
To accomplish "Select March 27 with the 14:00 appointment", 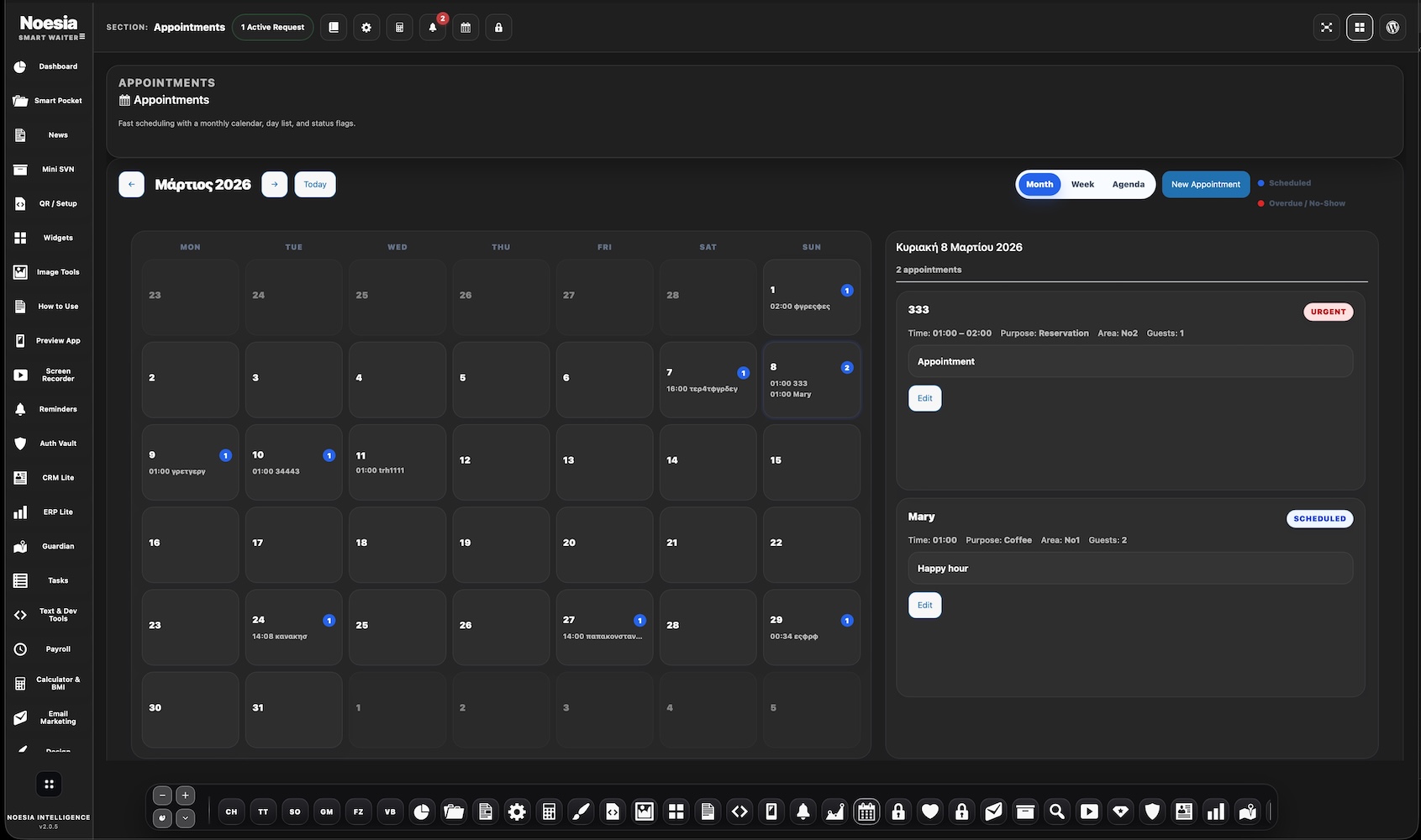I will (x=604, y=627).
